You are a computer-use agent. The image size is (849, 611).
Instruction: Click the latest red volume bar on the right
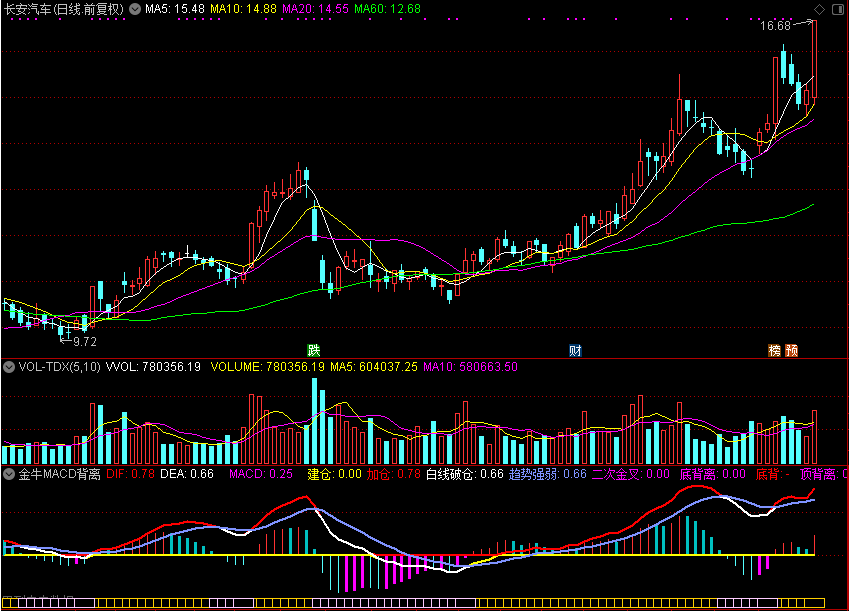coord(814,437)
